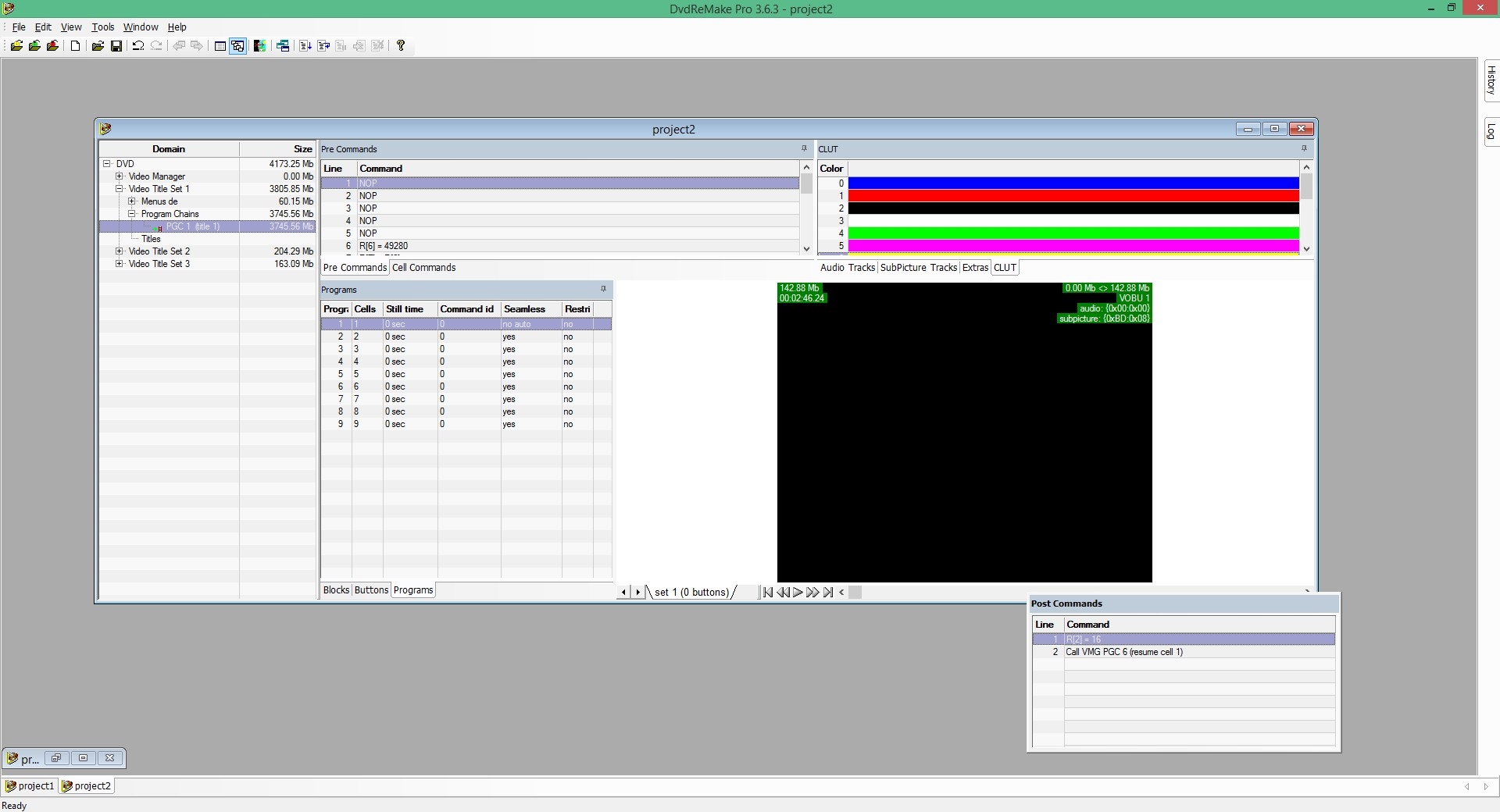
Task: Select the Programs tab
Action: (x=413, y=590)
